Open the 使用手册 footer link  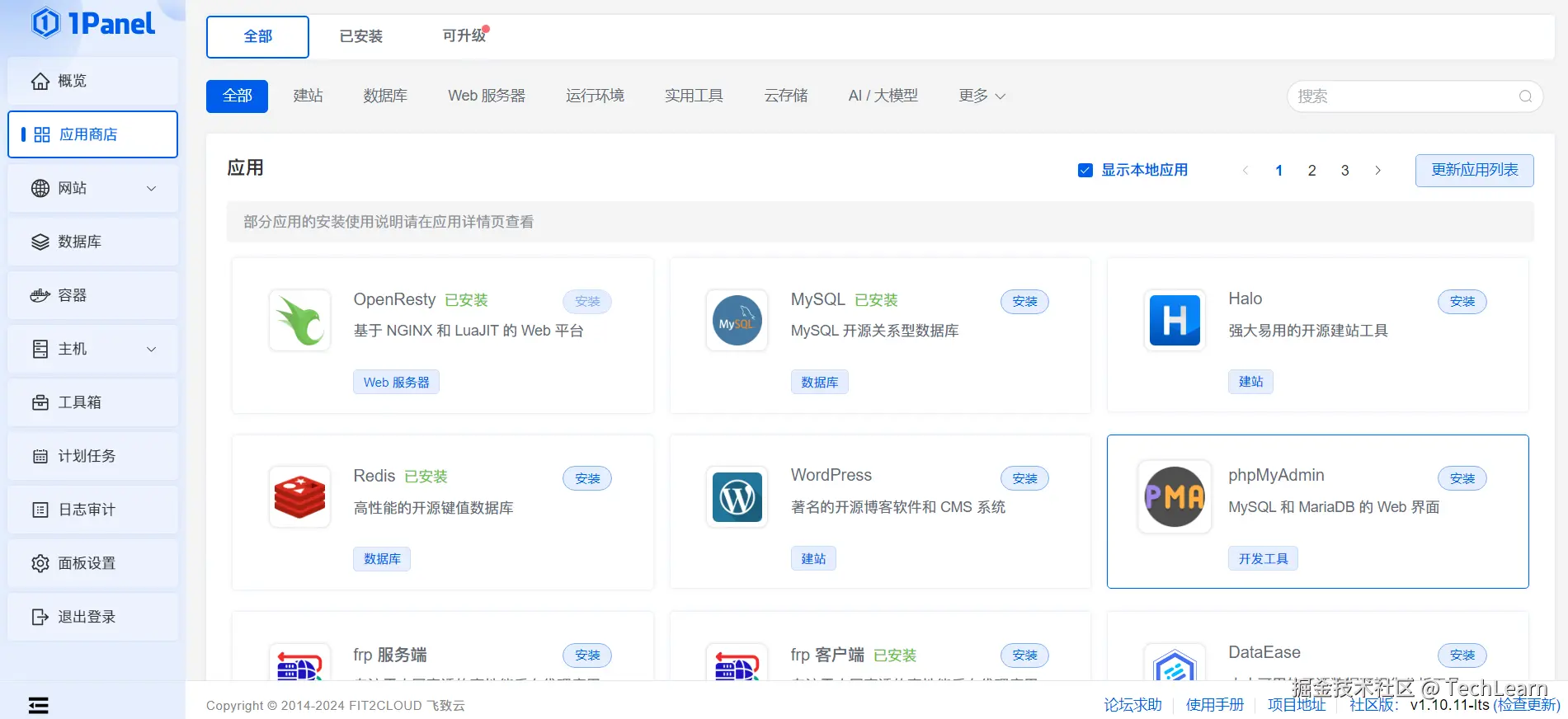coord(1214,705)
